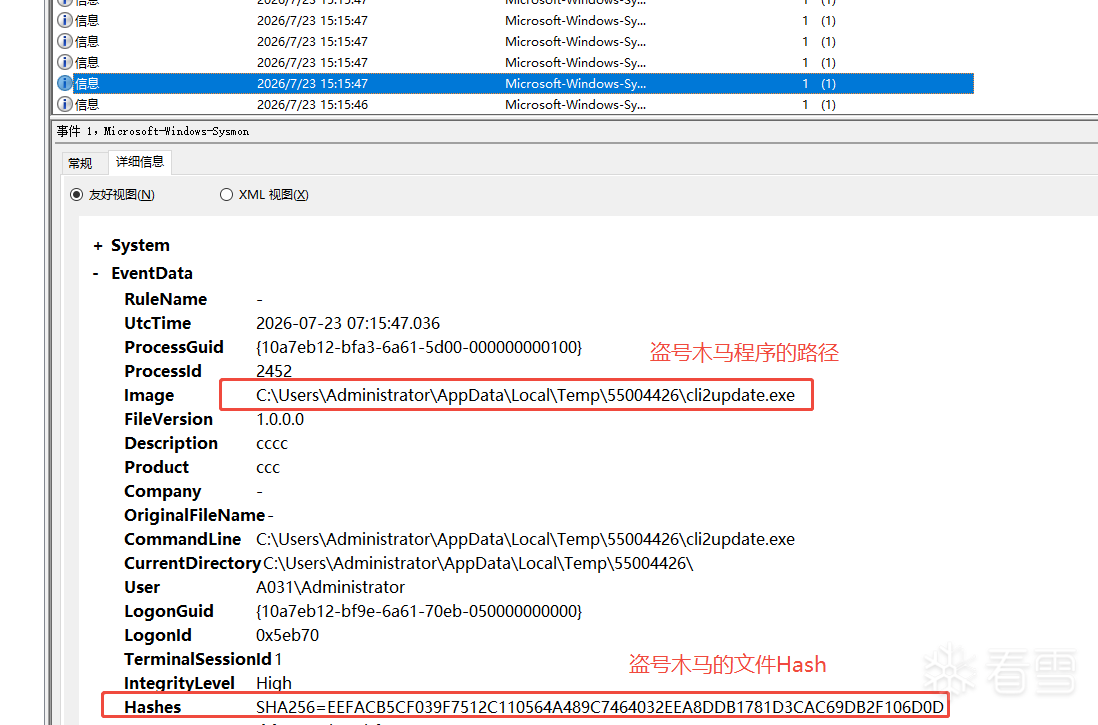Click the highlighted event's 2026/7/23 15:15:47 timestamp

tap(312, 83)
